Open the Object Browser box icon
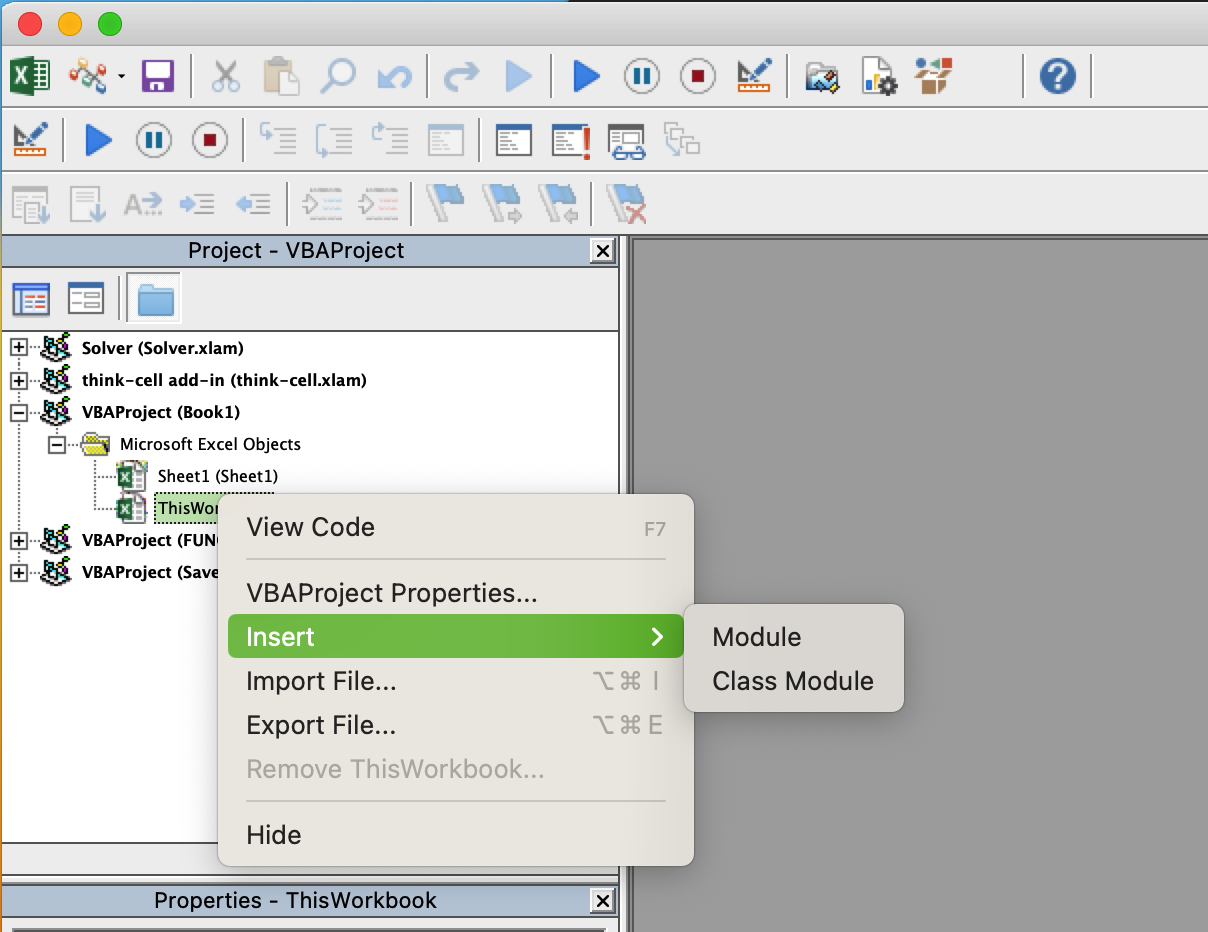Screen dimensions: 1208x932 tap(934, 76)
